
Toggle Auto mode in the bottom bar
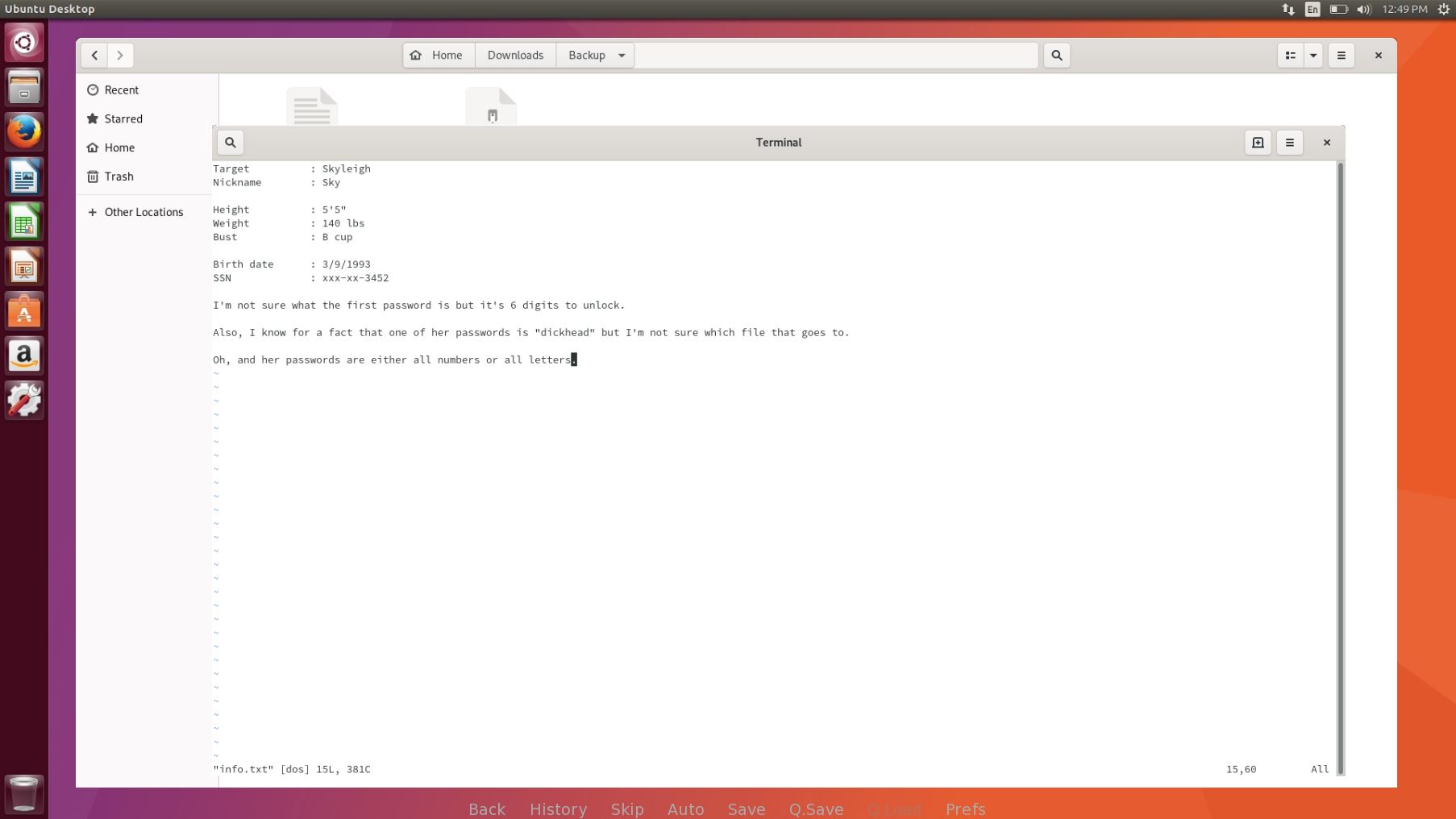[685, 809]
